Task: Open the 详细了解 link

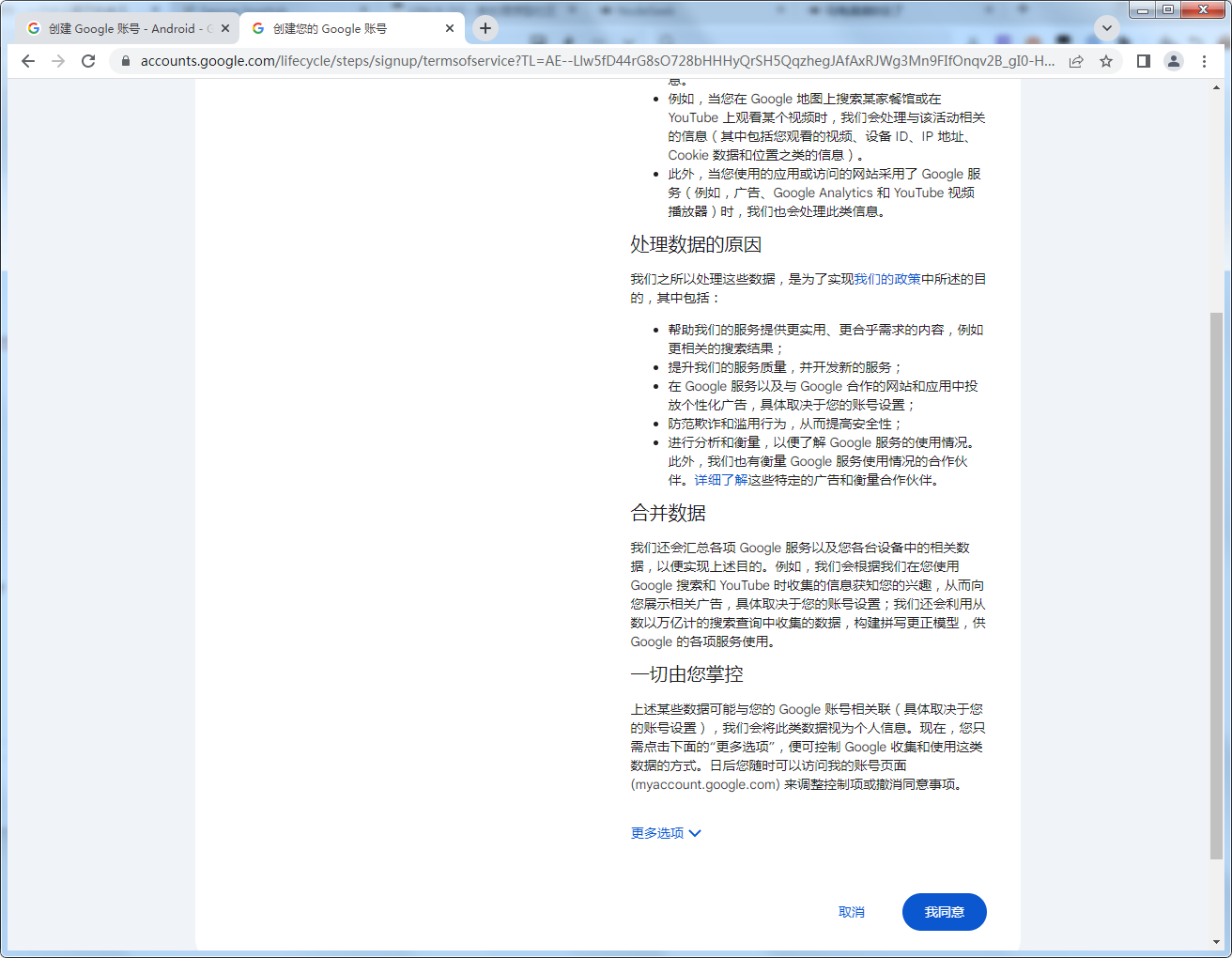Action: (721, 480)
